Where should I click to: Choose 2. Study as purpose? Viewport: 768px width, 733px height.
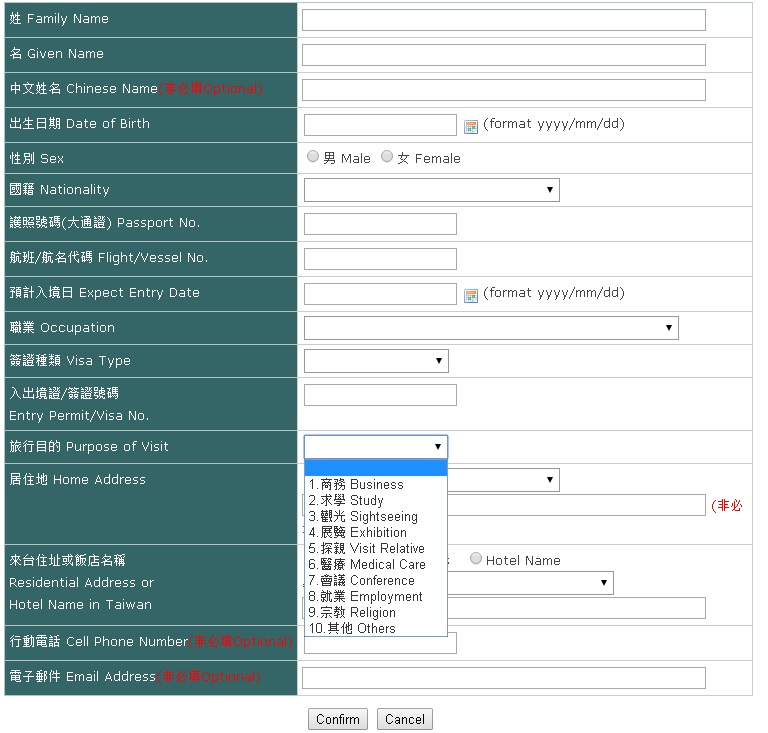tap(376, 500)
